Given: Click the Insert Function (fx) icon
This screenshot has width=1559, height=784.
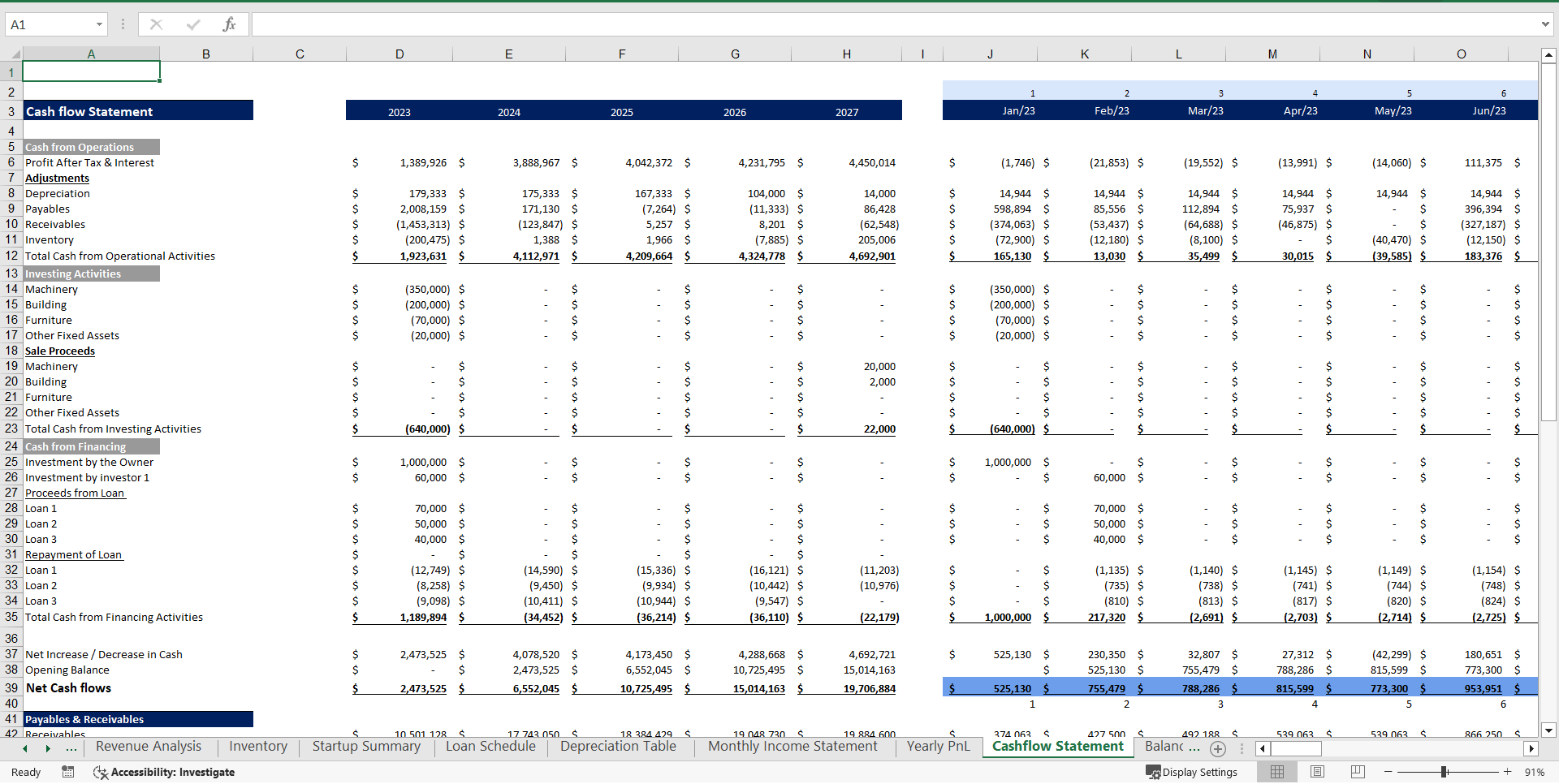Looking at the screenshot, I should [230, 24].
